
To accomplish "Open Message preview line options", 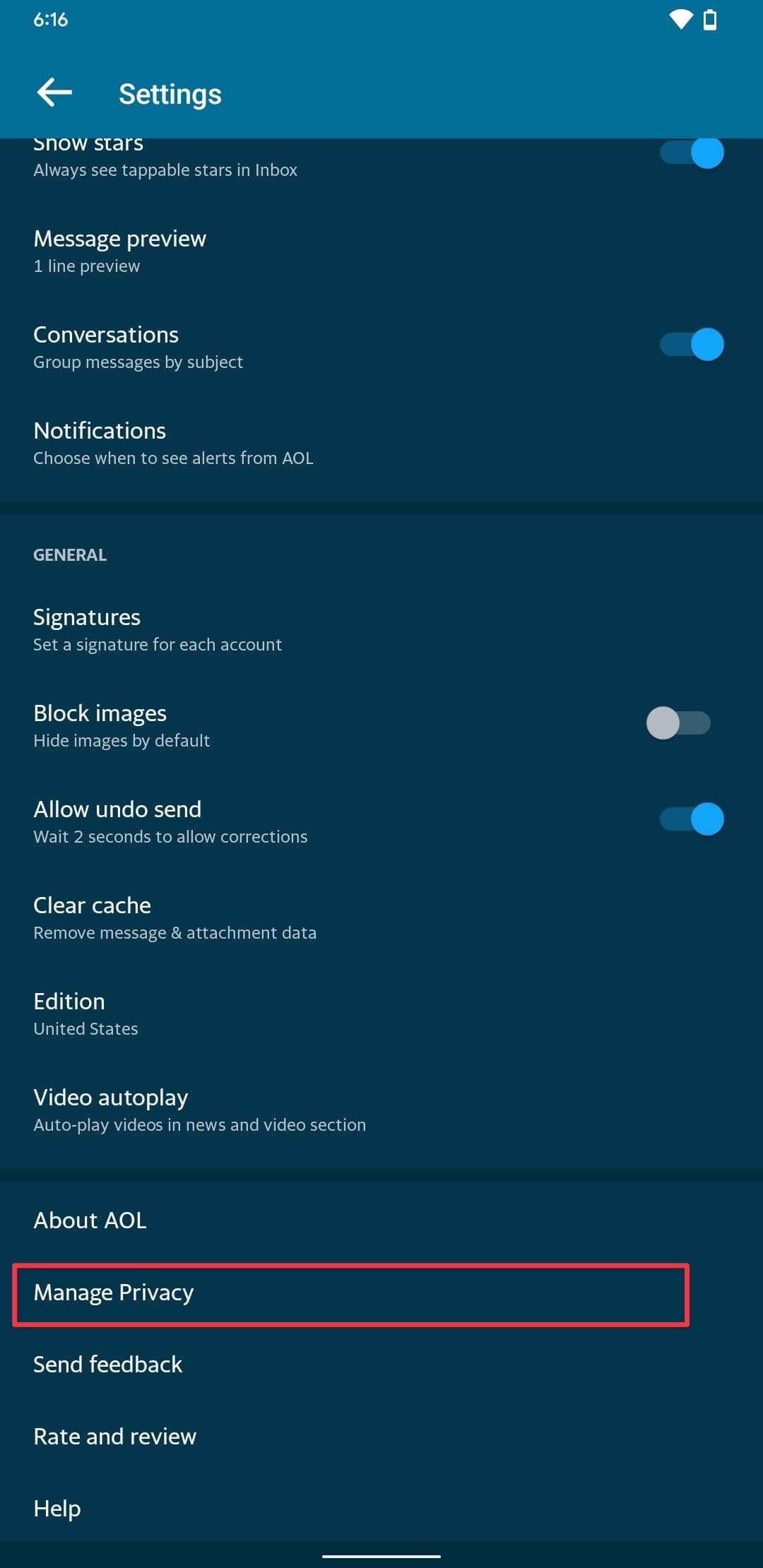I will 381,251.
